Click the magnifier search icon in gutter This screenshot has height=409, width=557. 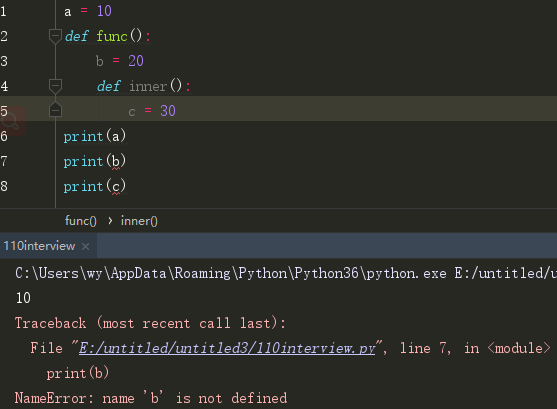pos(10,122)
